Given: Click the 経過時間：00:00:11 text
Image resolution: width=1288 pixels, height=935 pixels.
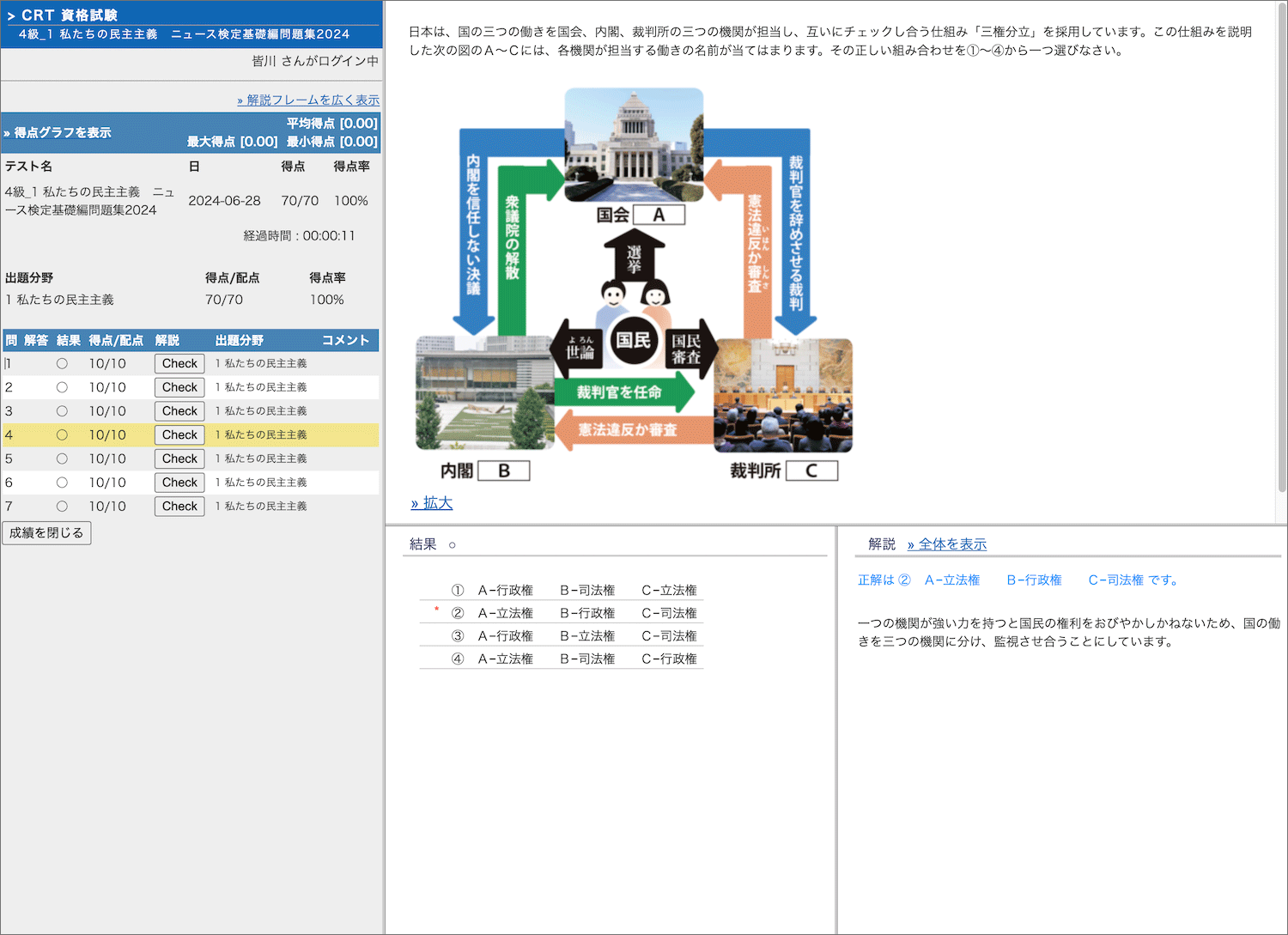Looking at the screenshot, I should pos(299,236).
